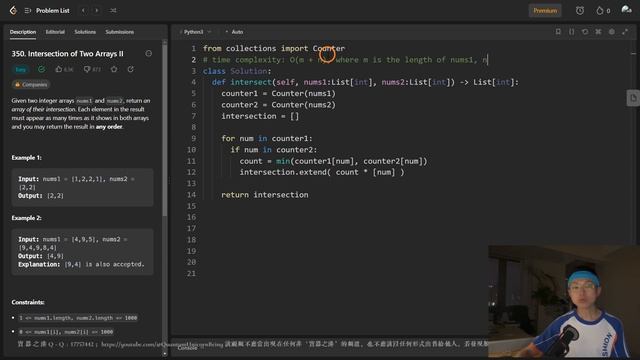
Task: Click 'for num in counter1:' line
Action: click(x=267, y=138)
